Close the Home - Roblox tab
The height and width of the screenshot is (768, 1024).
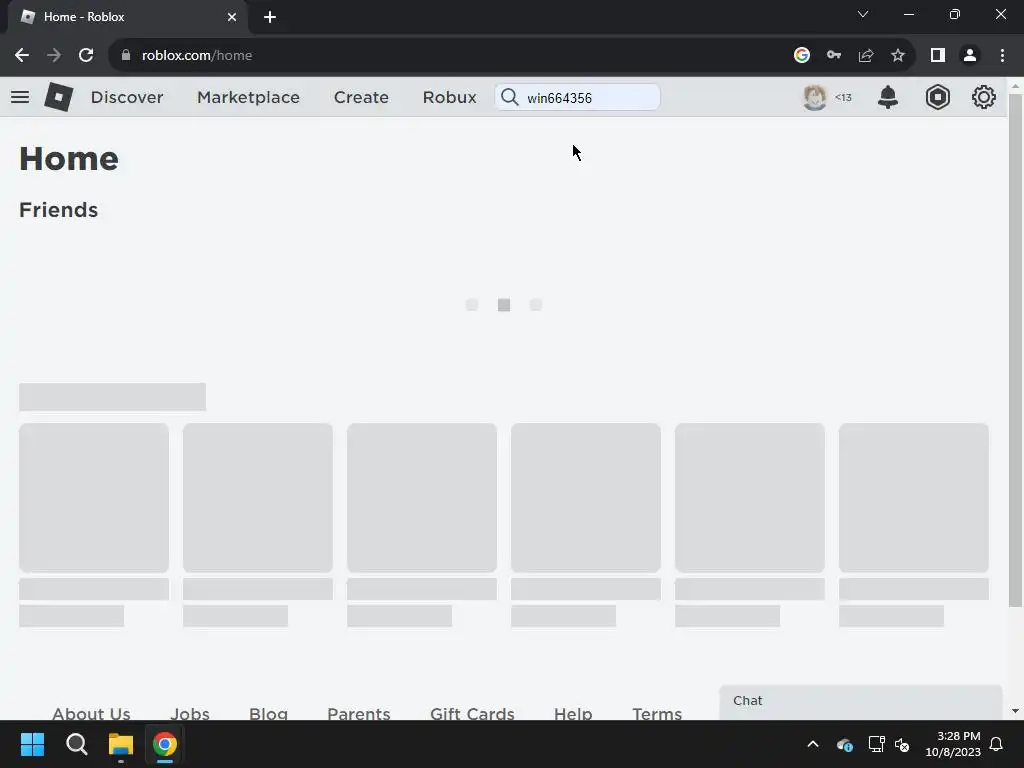point(232,17)
